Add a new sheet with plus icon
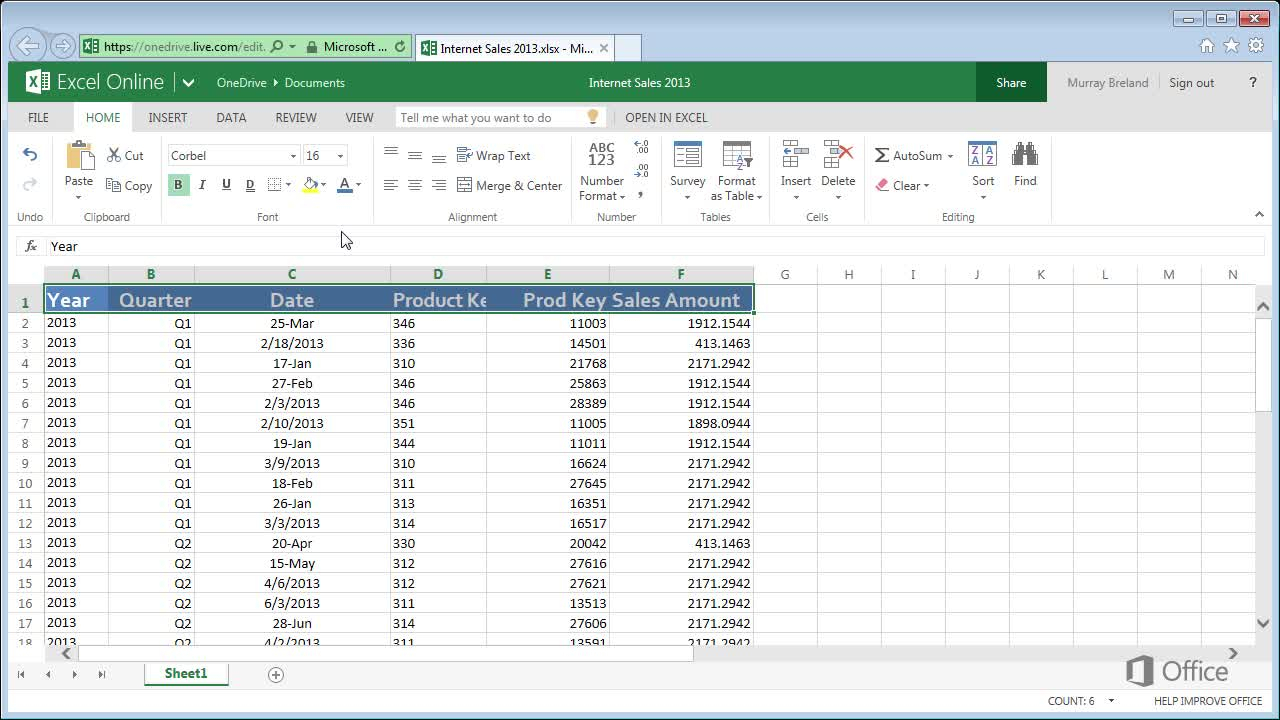The width and height of the screenshot is (1280, 720). [x=276, y=675]
